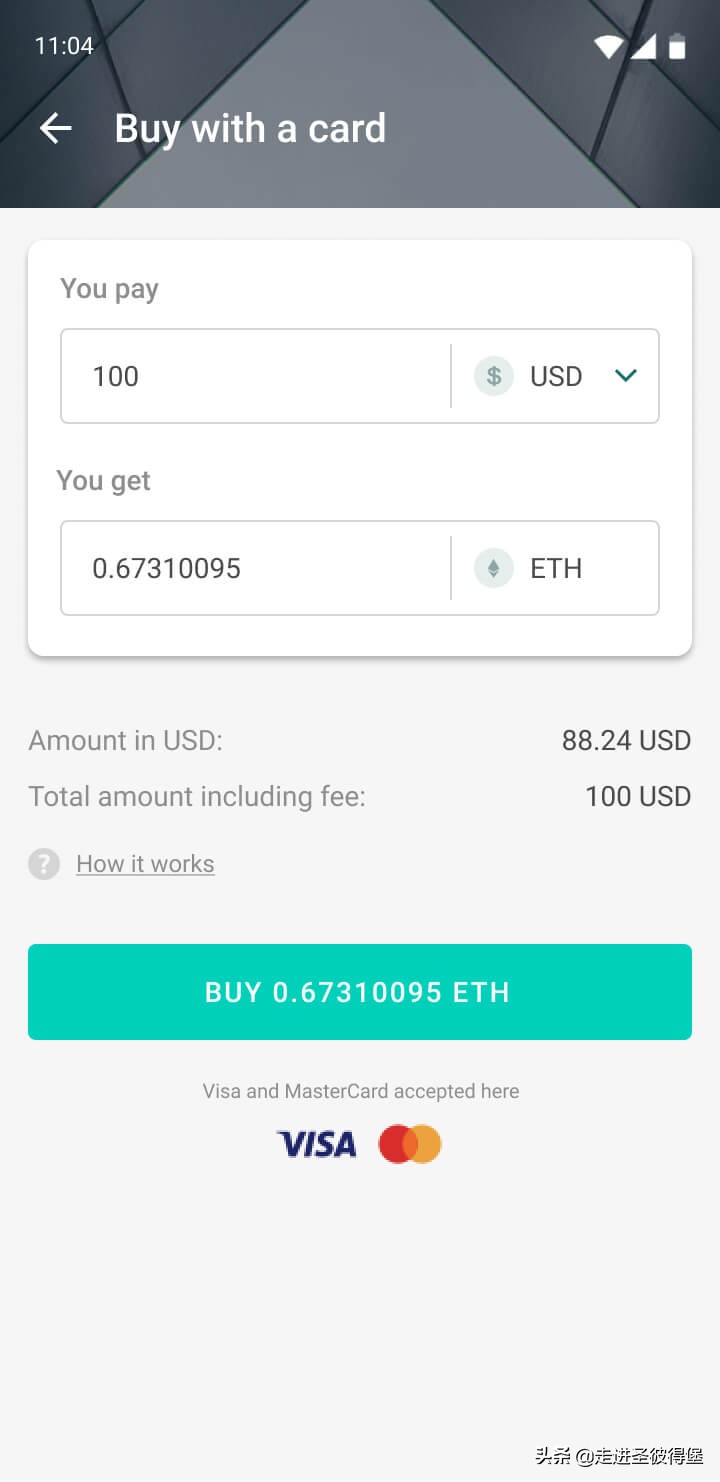Focus the You pay amount field
Image resolution: width=720 pixels, height=1482 pixels.
pyautogui.click(x=256, y=376)
